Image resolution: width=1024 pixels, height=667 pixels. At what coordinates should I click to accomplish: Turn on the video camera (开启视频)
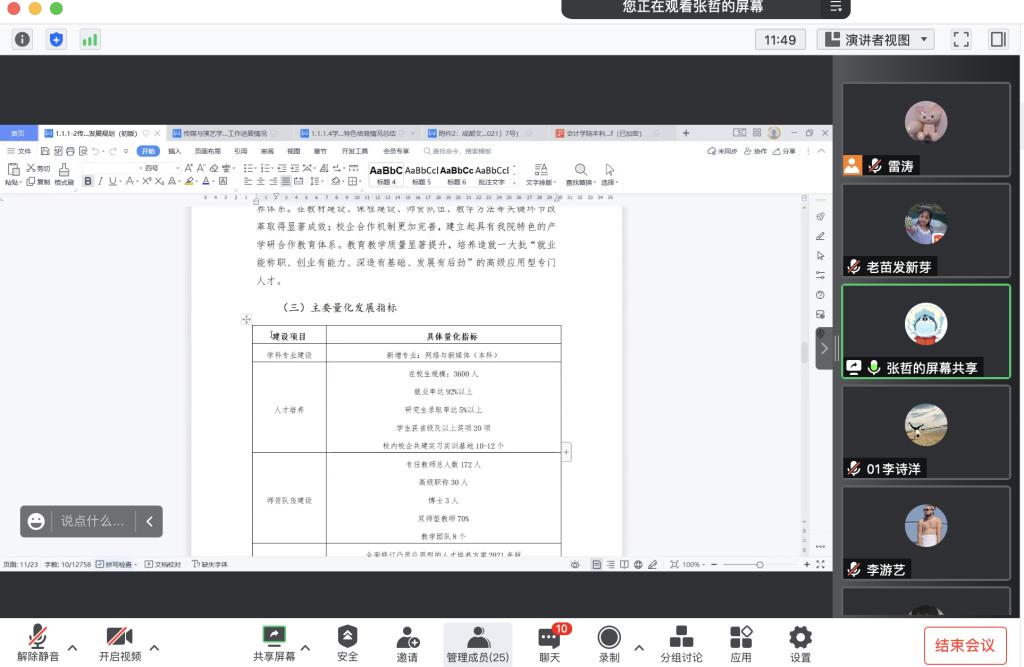(120, 637)
